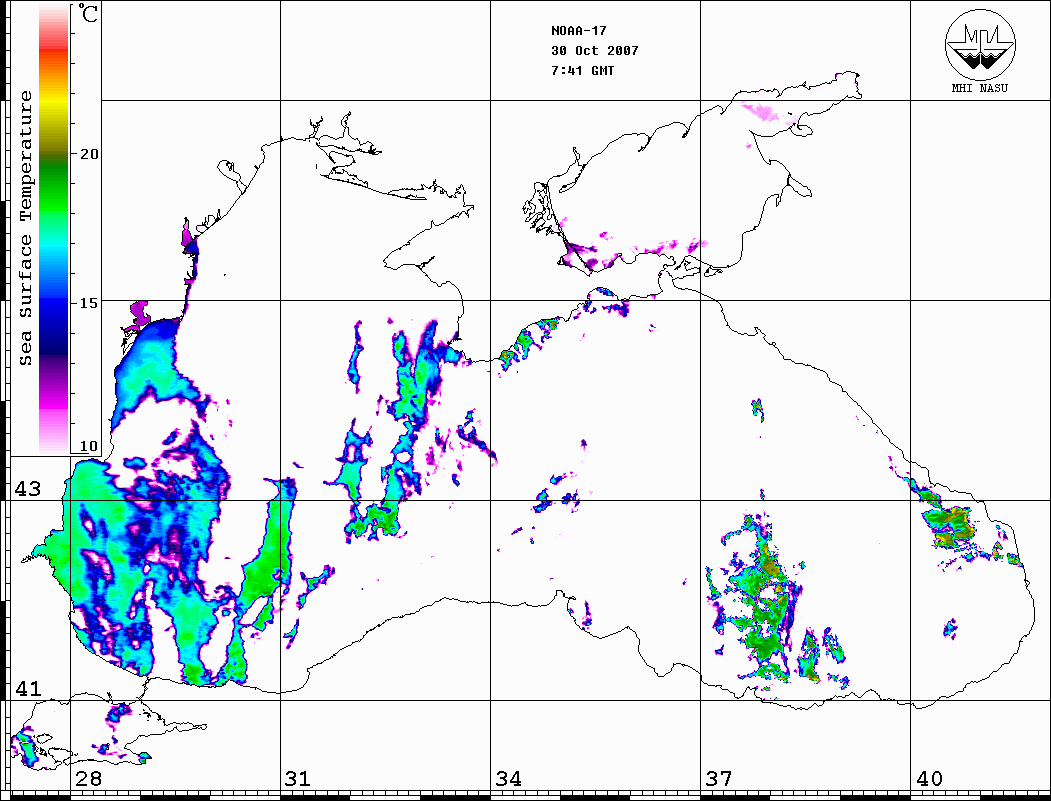The image size is (1051, 801).
Task: Click longitude label '37'
Action: [x=719, y=779]
